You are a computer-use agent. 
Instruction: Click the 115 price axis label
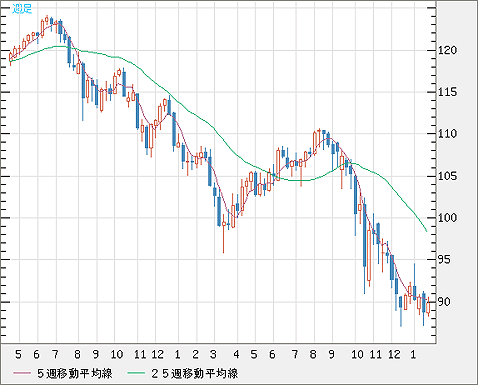click(447, 92)
